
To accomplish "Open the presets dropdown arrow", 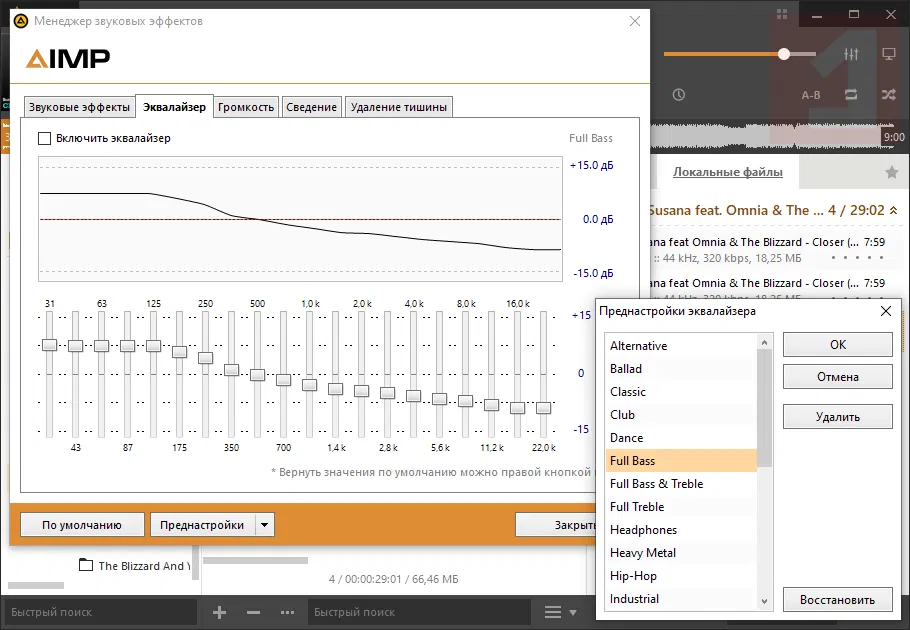I will click(265, 525).
